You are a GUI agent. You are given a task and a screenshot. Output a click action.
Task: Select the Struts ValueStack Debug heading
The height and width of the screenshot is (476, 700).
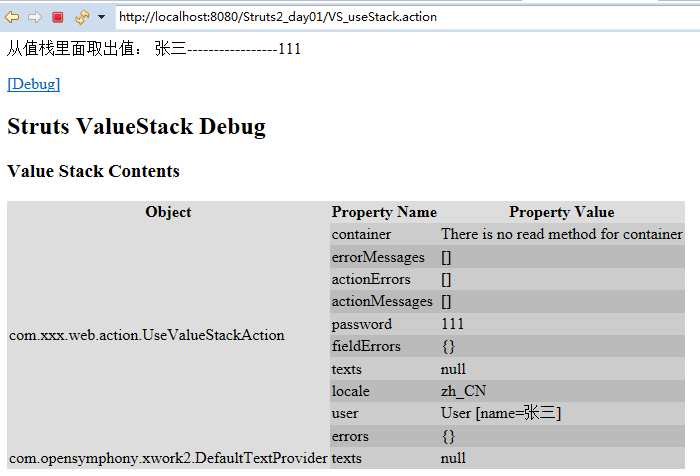[x=136, y=126]
